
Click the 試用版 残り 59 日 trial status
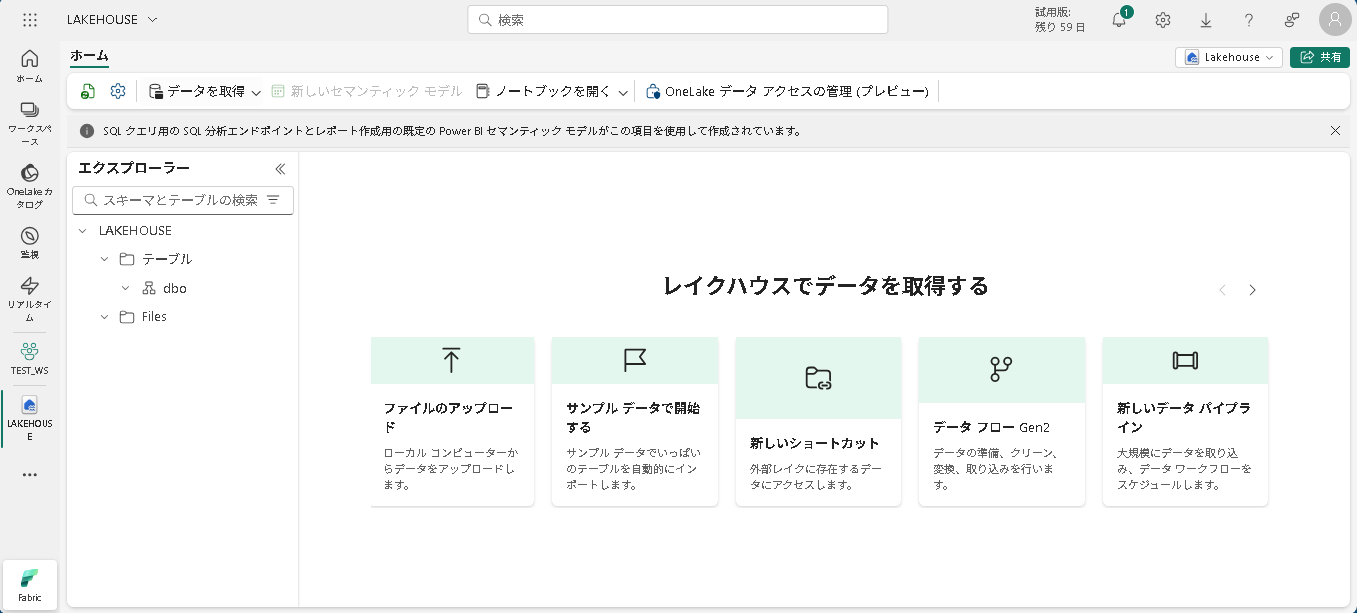1060,20
